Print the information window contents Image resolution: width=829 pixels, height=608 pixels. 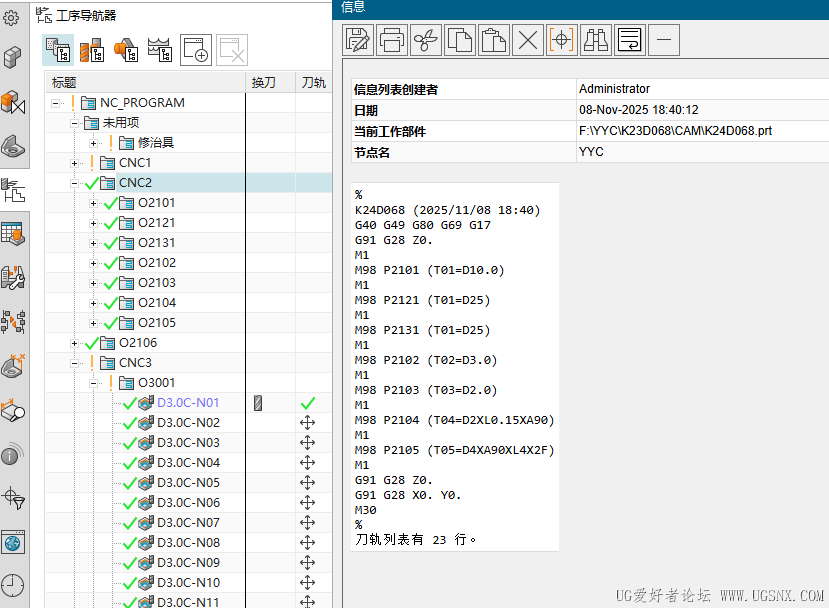coord(391,40)
